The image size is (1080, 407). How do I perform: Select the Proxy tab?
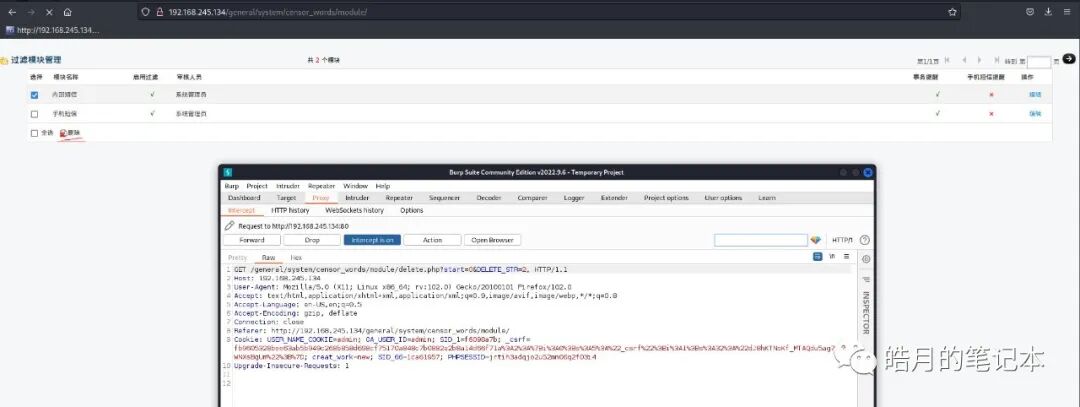320,198
